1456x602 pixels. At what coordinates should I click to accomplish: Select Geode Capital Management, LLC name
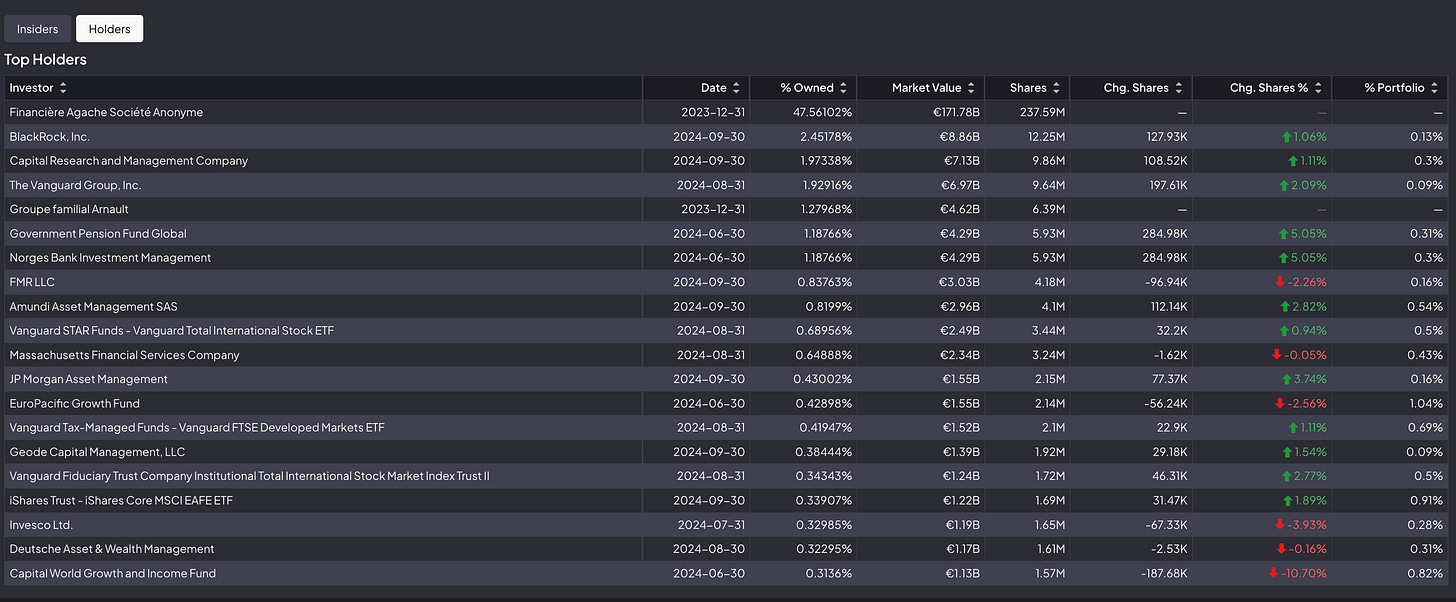click(98, 452)
